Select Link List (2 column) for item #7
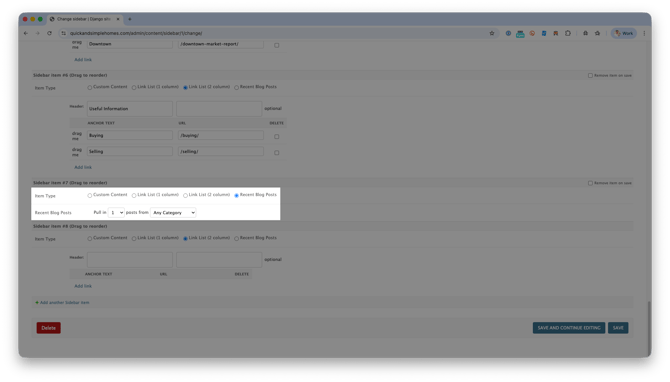The image size is (670, 382). point(185,195)
